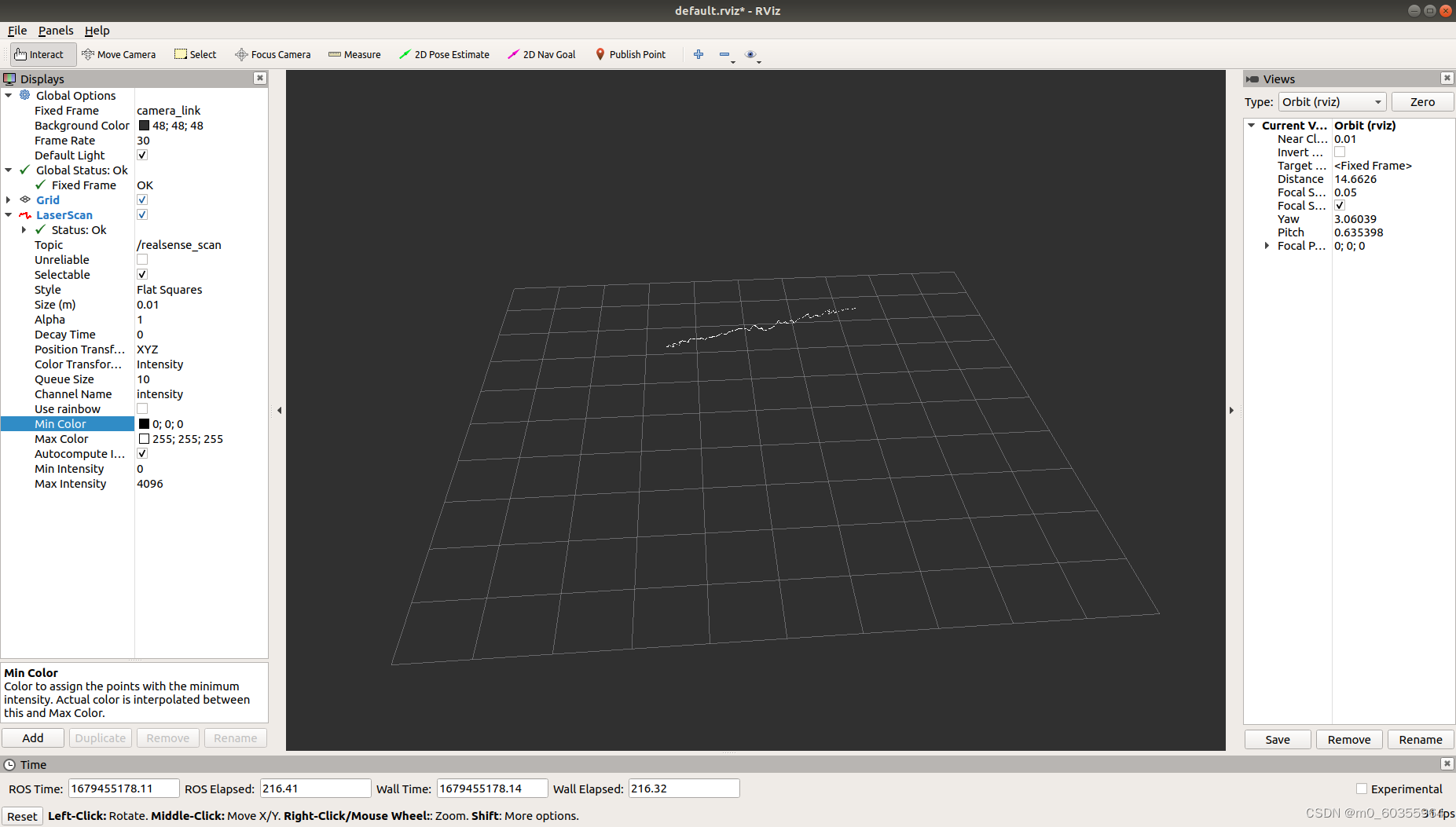
Task: Open the Help menu
Action: pyautogui.click(x=97, y=31)
